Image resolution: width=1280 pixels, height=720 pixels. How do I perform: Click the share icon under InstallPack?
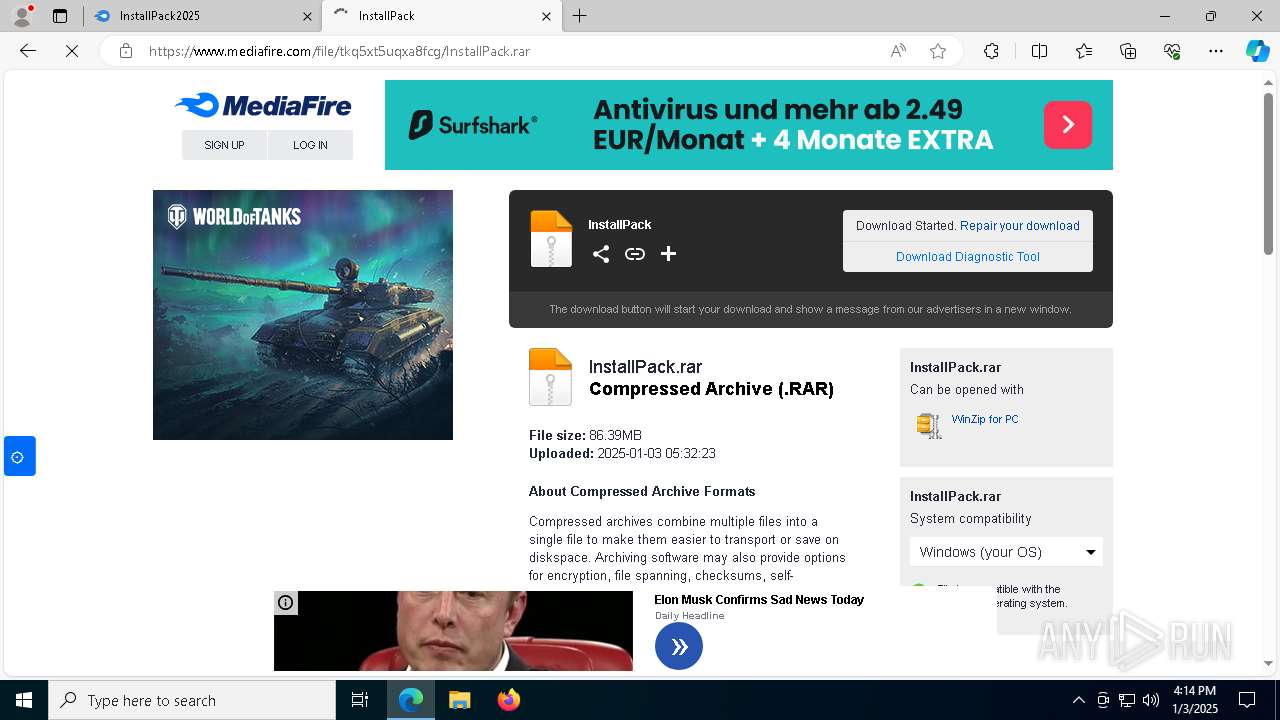(600, 254)
